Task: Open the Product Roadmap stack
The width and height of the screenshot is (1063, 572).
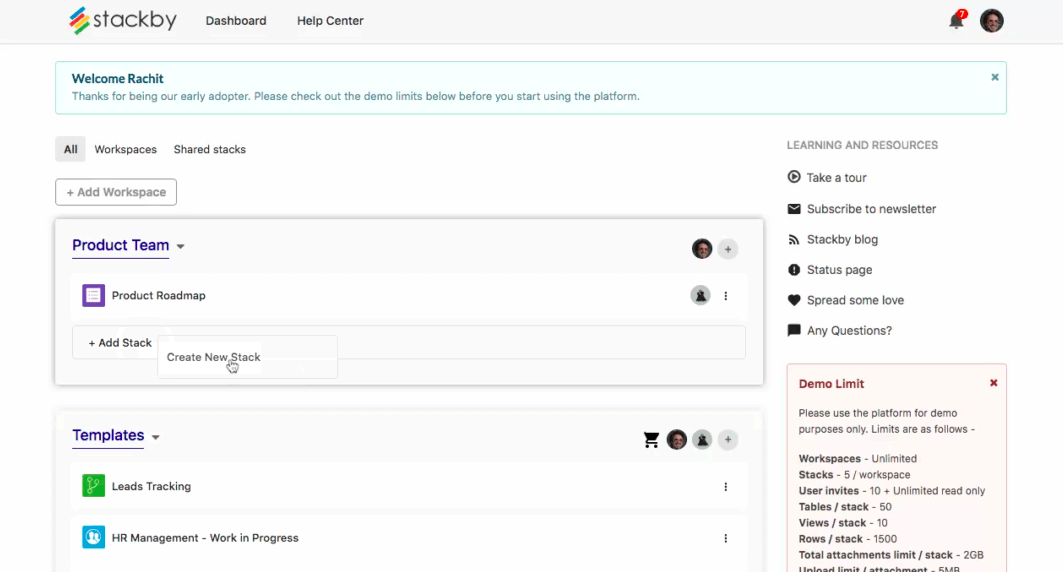Action: click(159, 295)
